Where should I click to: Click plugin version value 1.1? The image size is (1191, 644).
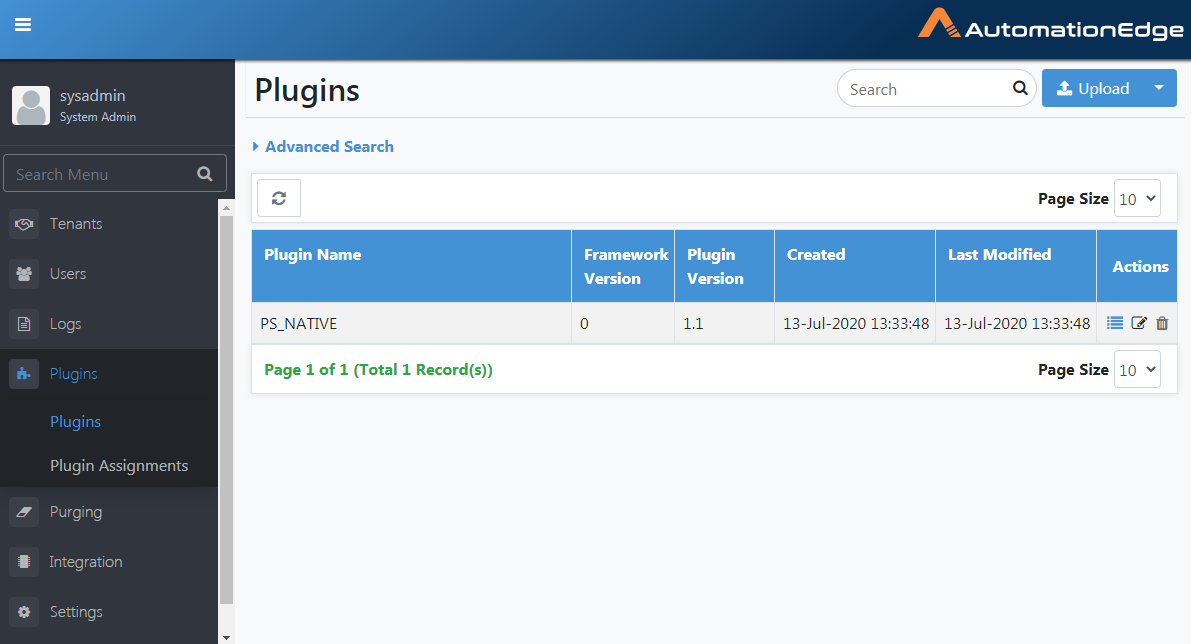693,324
